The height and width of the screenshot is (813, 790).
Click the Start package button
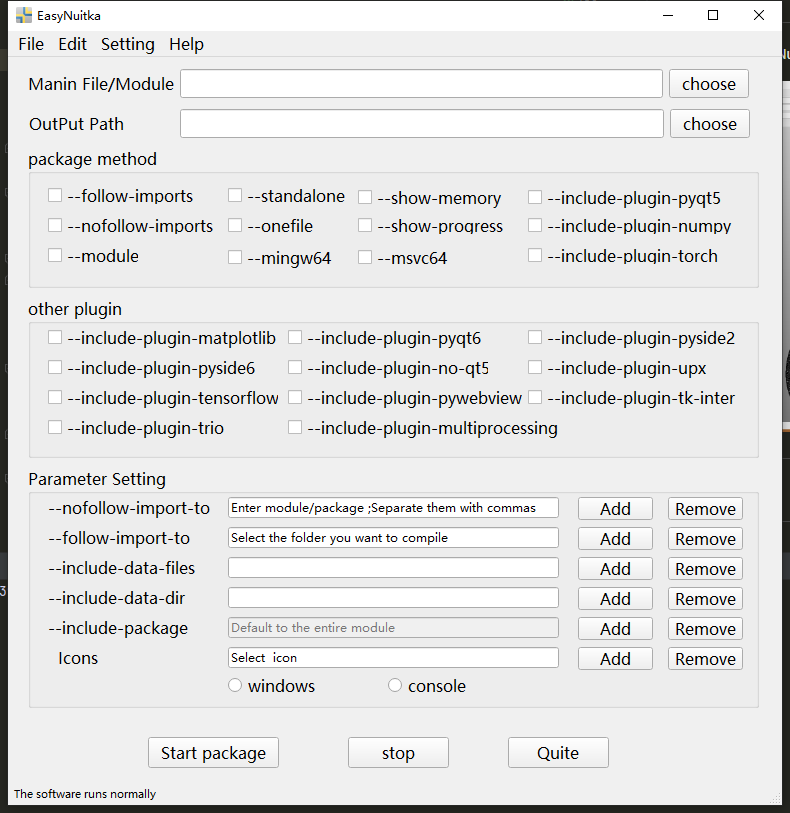[214, 753]
